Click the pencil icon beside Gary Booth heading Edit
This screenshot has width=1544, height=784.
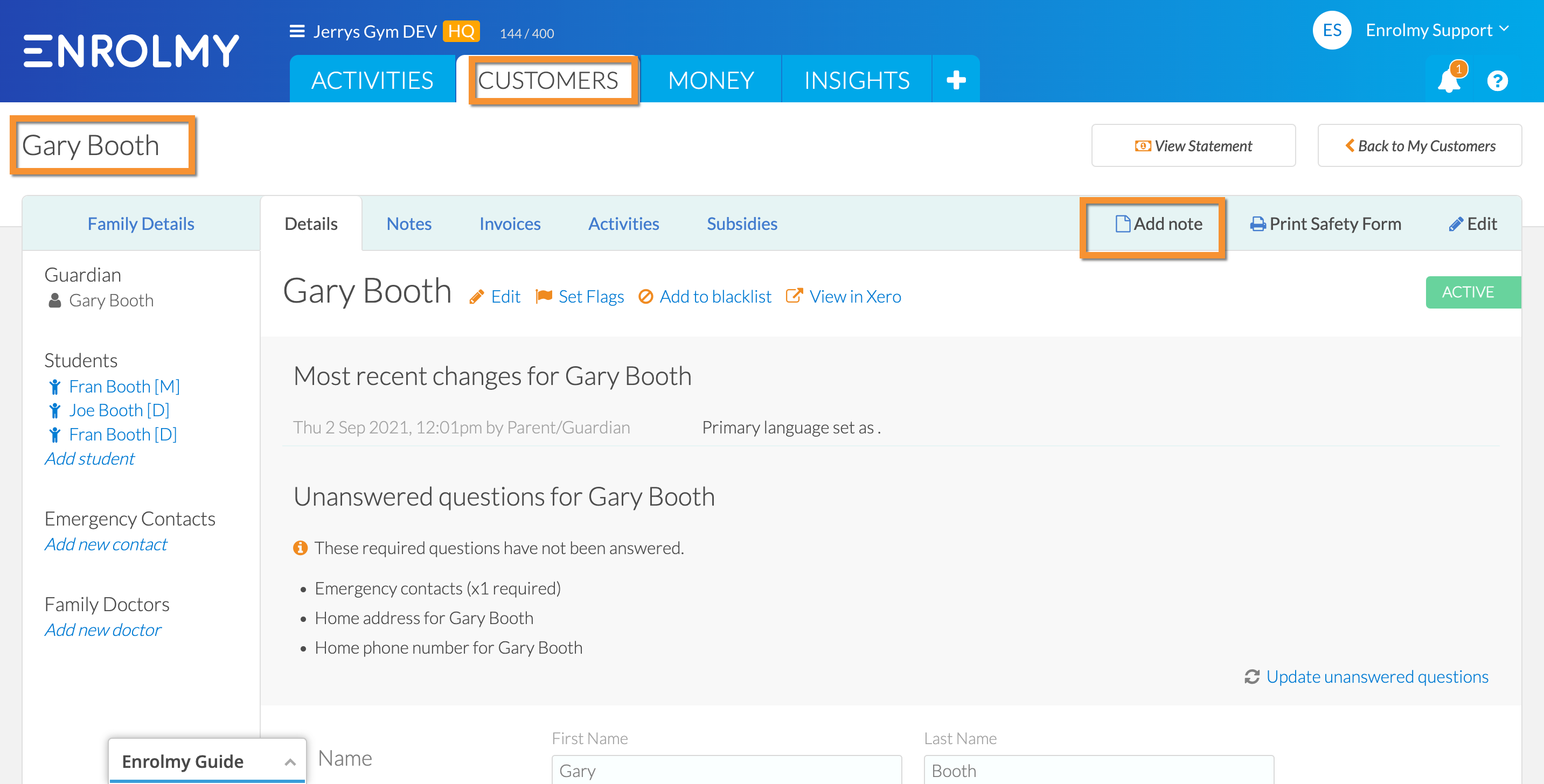tap(476, 297)
